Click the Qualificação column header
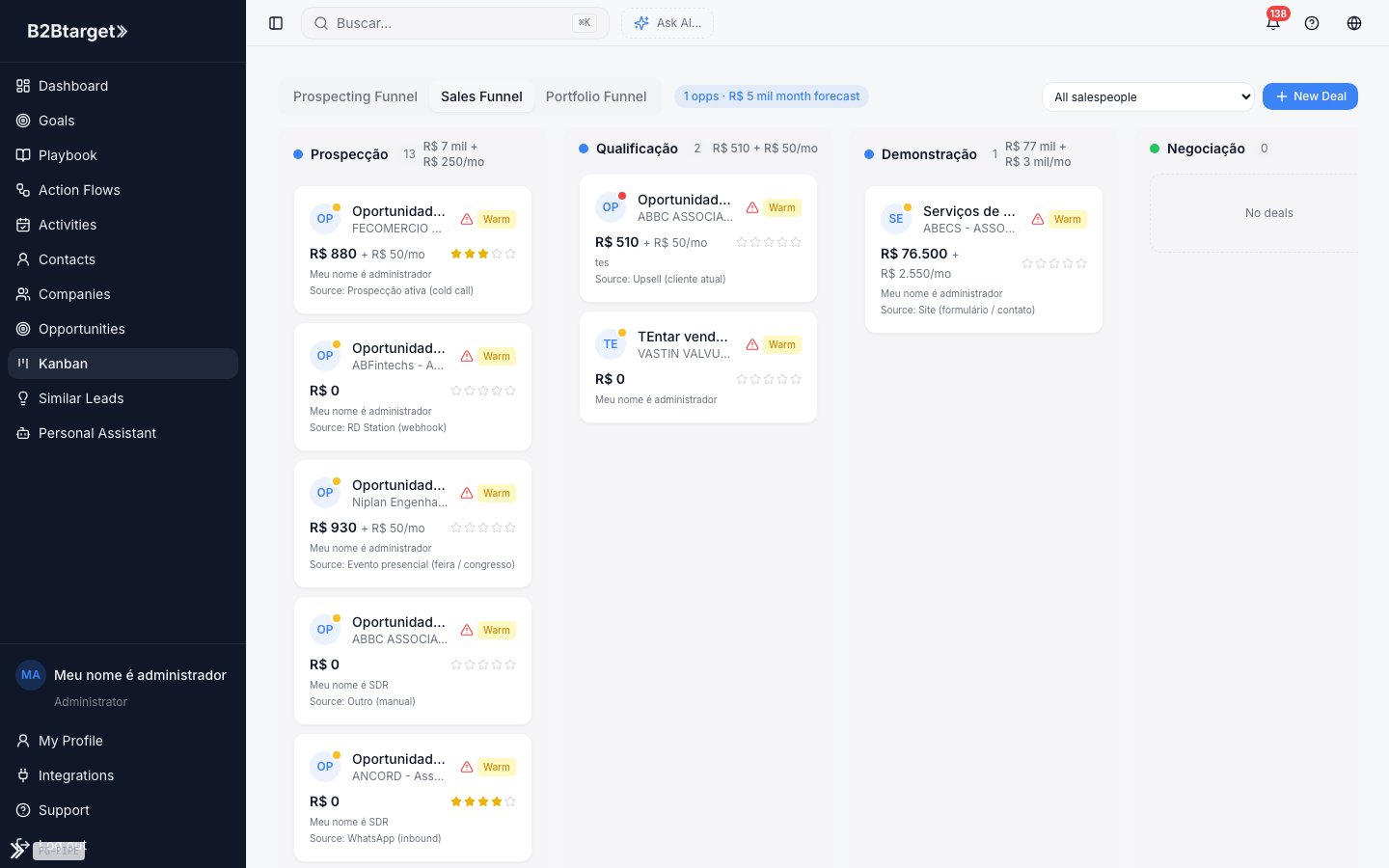The image size is (1389, 868). (x=637, y=149)
